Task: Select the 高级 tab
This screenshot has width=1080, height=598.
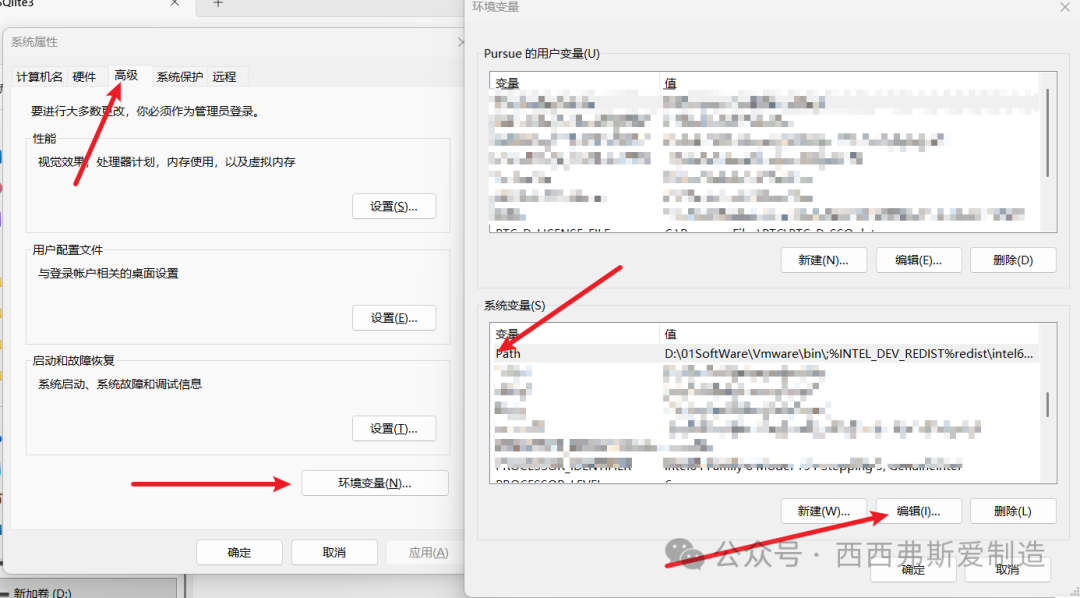Action: click(x=126, y=76)
